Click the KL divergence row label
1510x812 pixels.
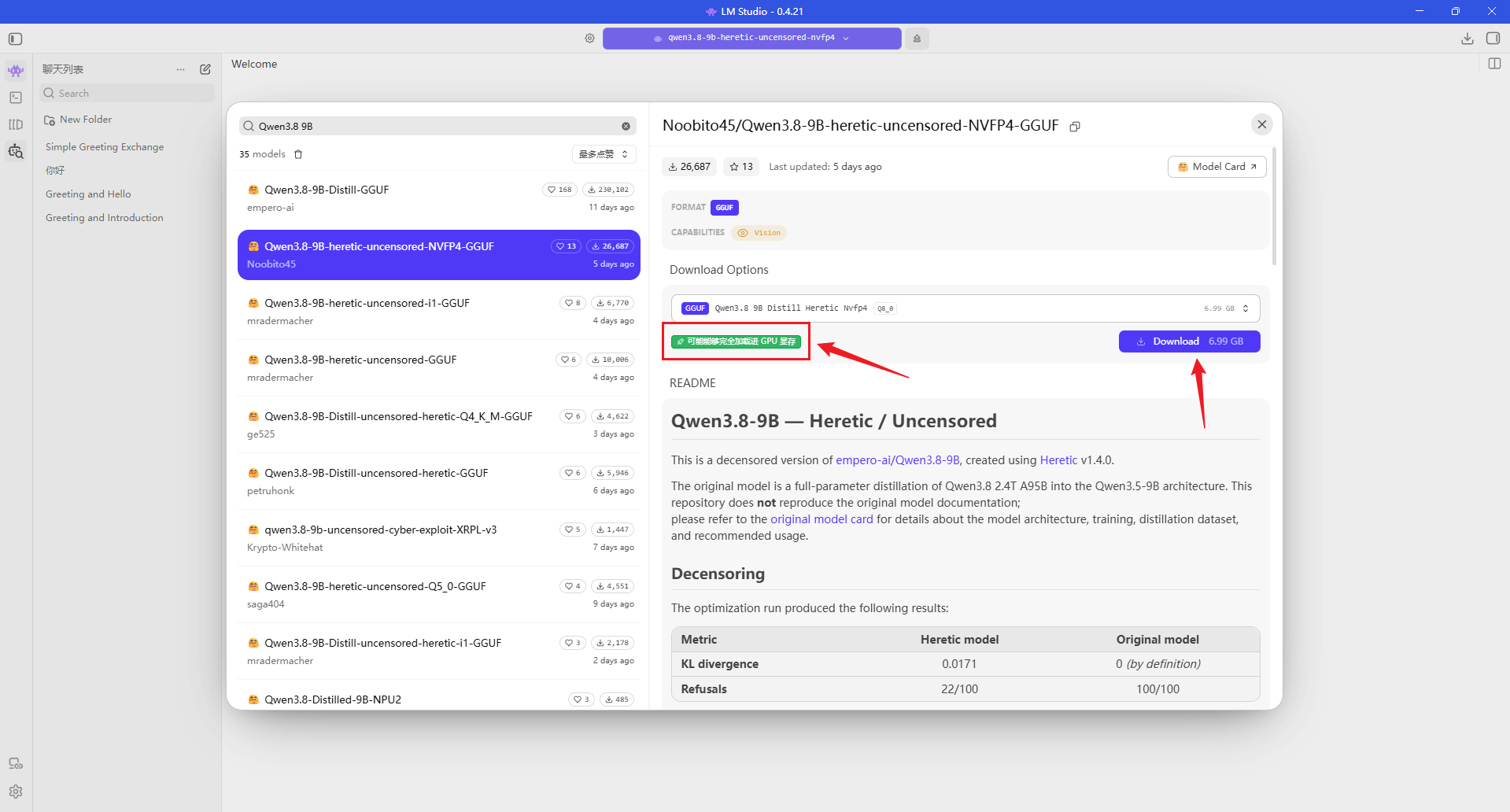pyautogui.click(x=720, y=664)
